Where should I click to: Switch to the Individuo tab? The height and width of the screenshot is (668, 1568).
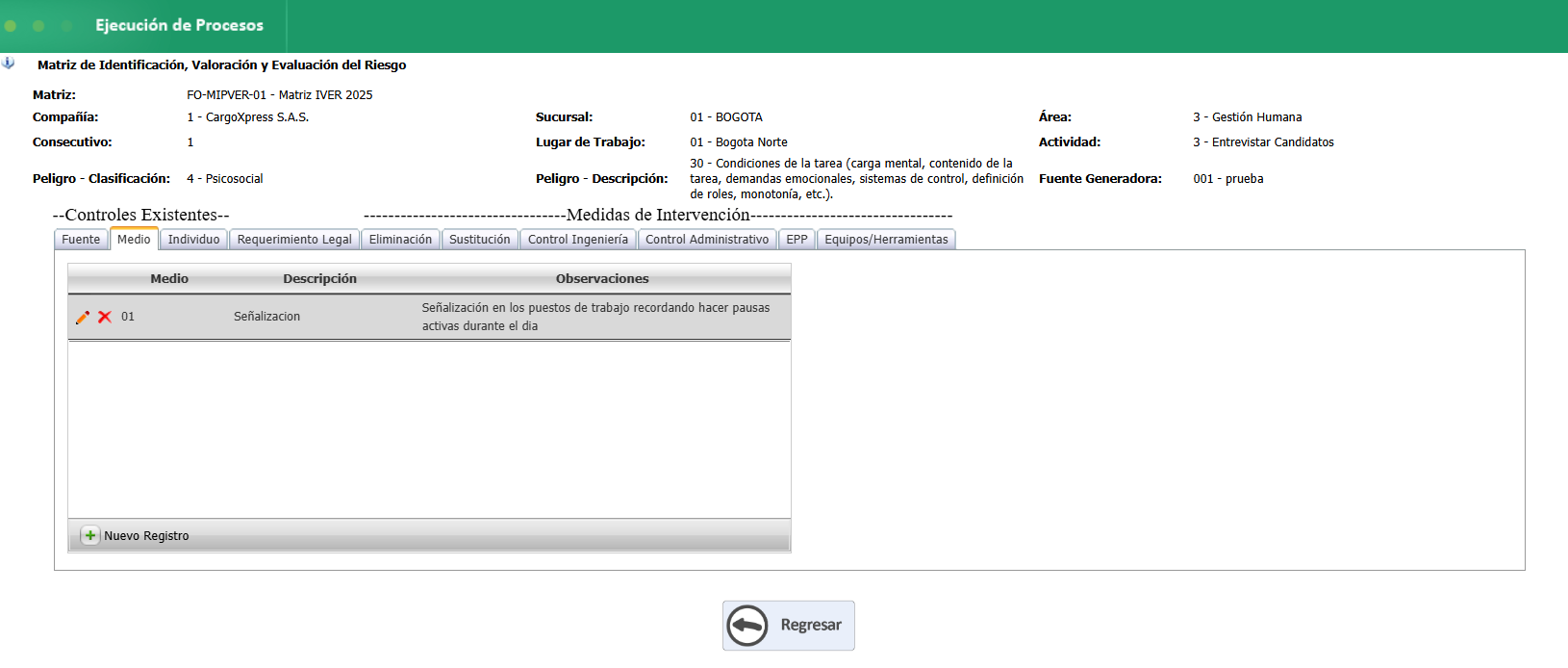click(193, 240)
